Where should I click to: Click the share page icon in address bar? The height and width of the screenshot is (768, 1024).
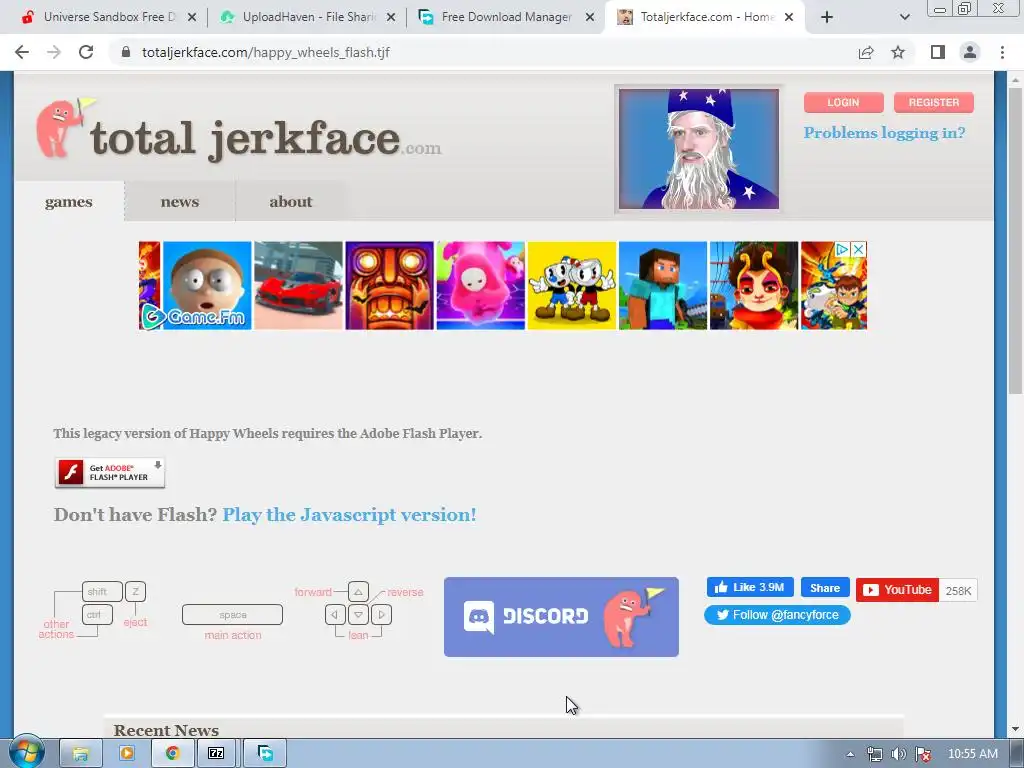click(x=866, y=52)
